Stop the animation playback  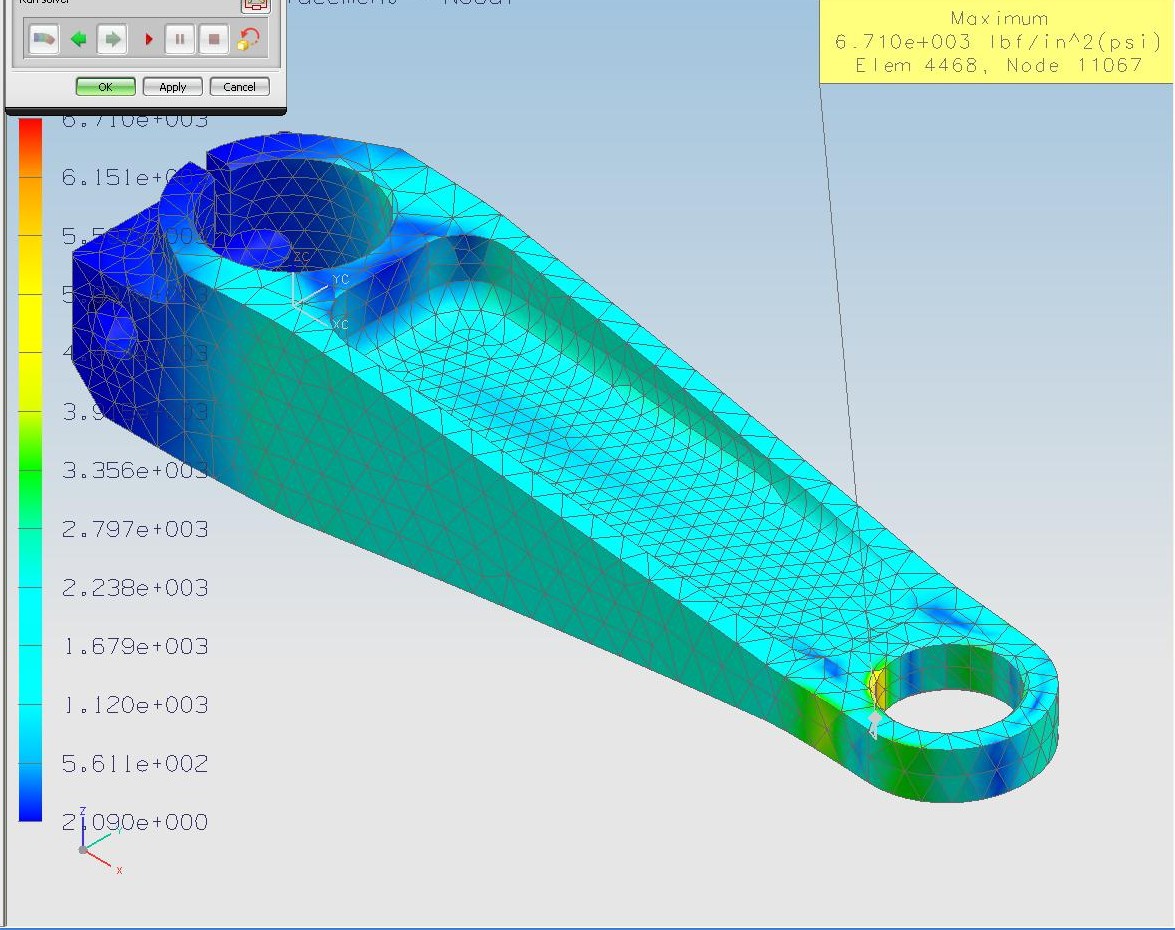(213, 38)
